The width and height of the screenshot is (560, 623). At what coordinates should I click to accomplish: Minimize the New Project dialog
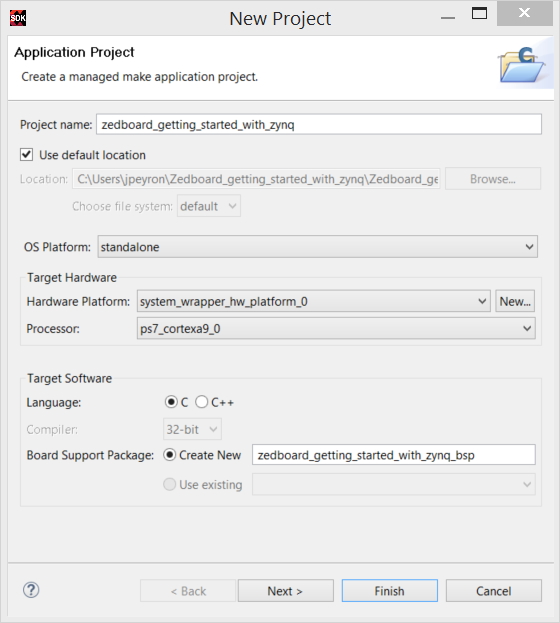pyautogui.click(x=448, y=18)
